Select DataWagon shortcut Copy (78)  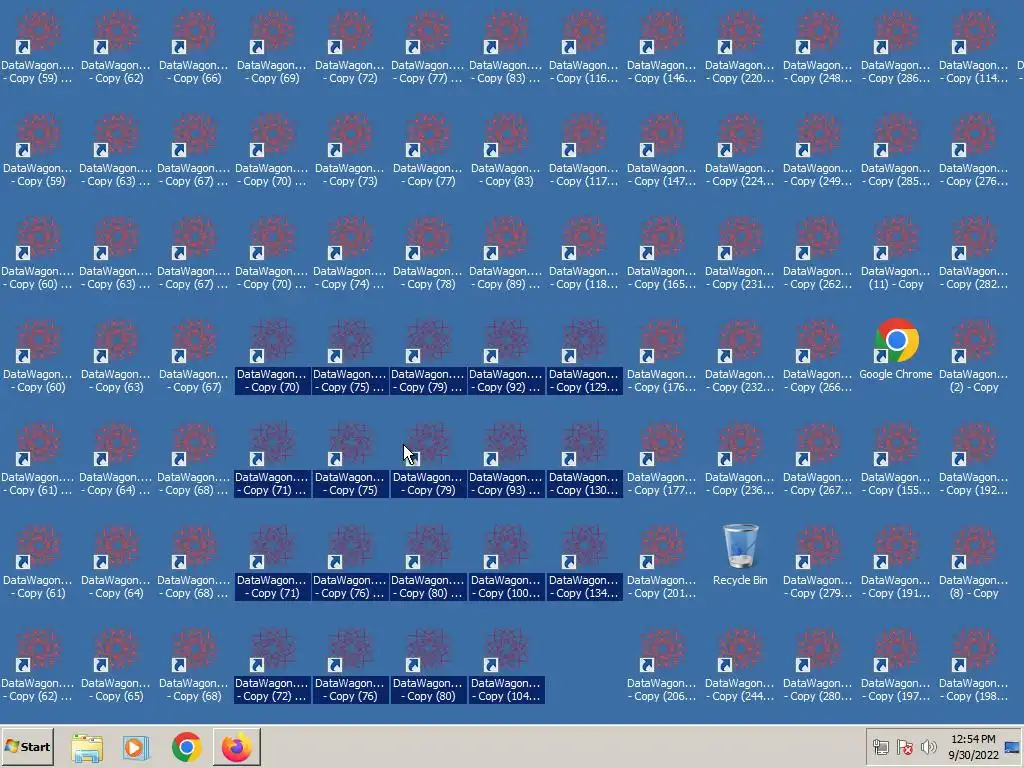tap(428, 253)
